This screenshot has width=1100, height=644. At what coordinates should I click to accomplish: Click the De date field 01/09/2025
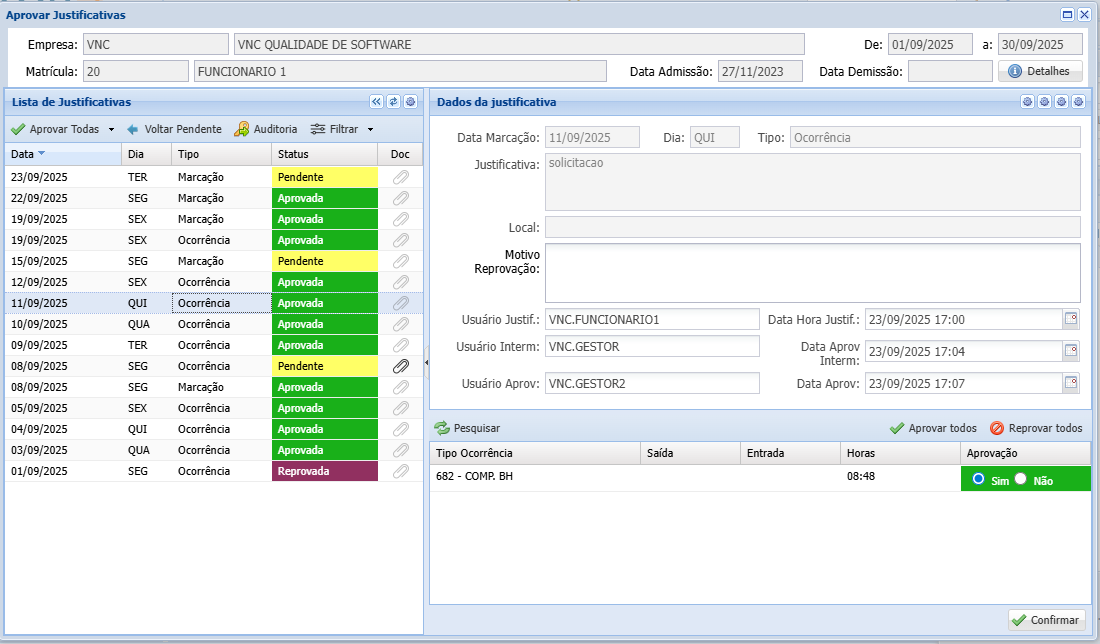pos(930,44)
